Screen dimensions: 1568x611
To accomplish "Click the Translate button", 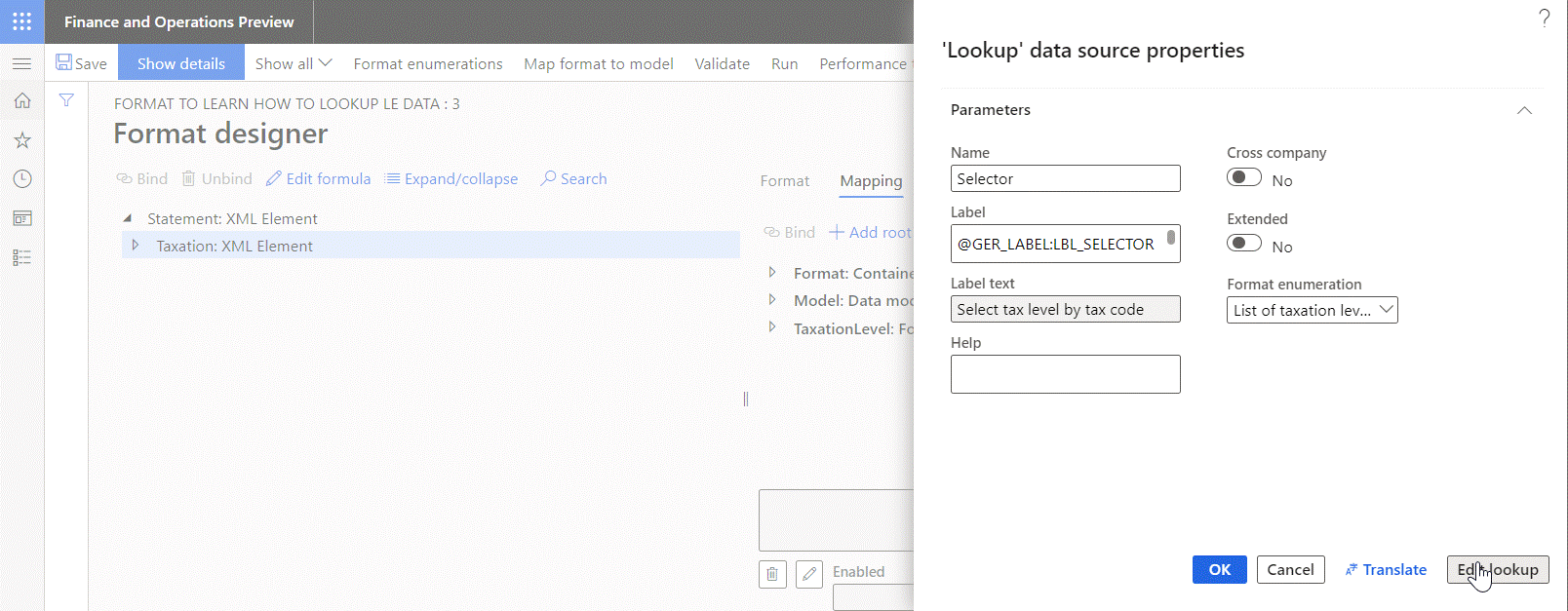I will pyautogui.click(x=1386, y=569).
